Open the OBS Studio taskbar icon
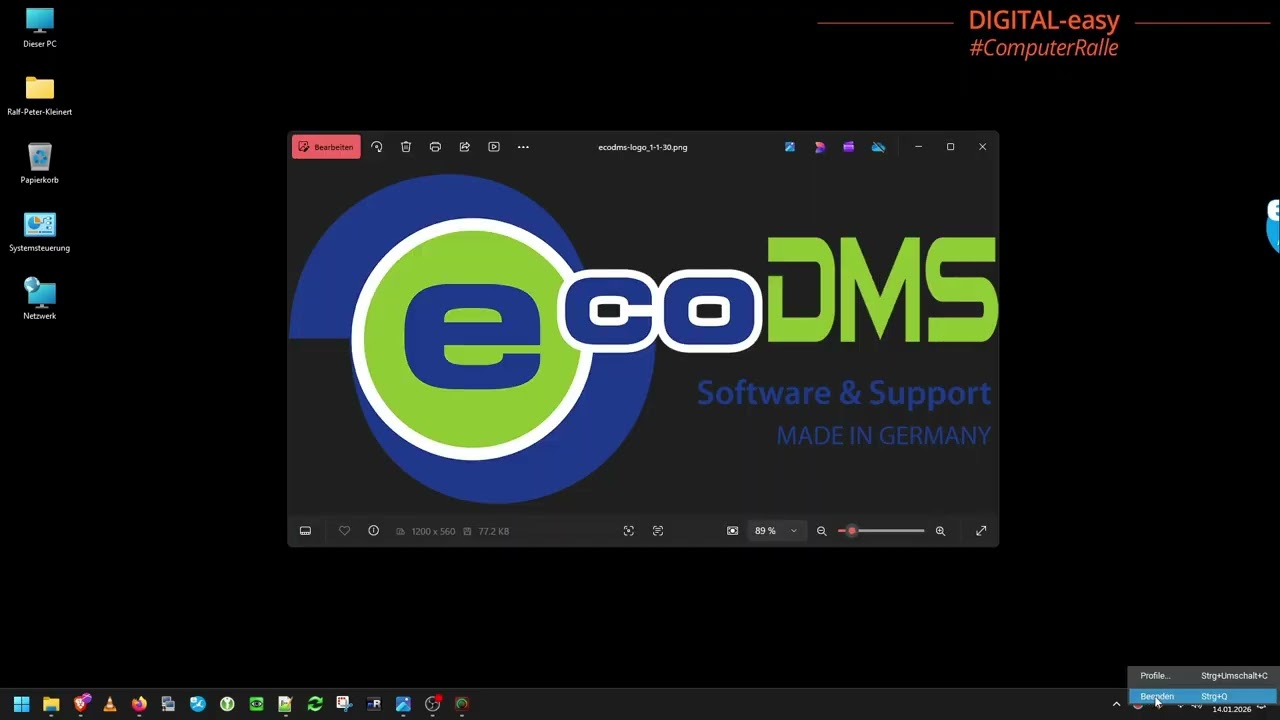 click(x=432, y=704)
